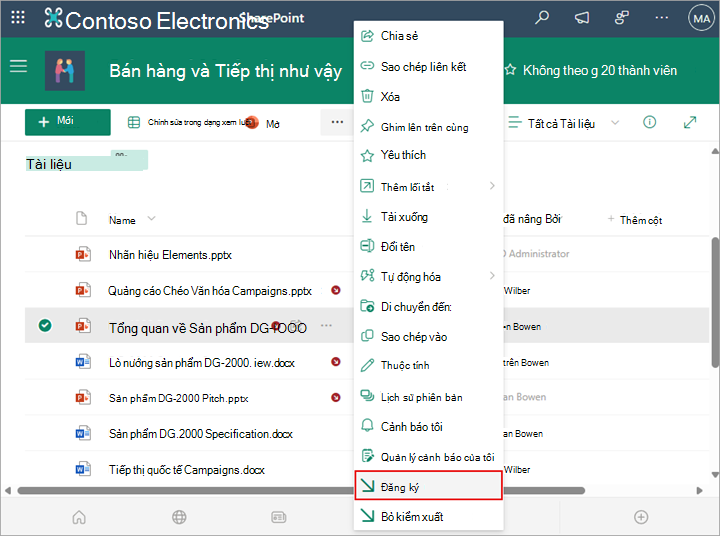Open the Name column sort dropdown
This screenshot has width=720, height=536.
point(151,219)
